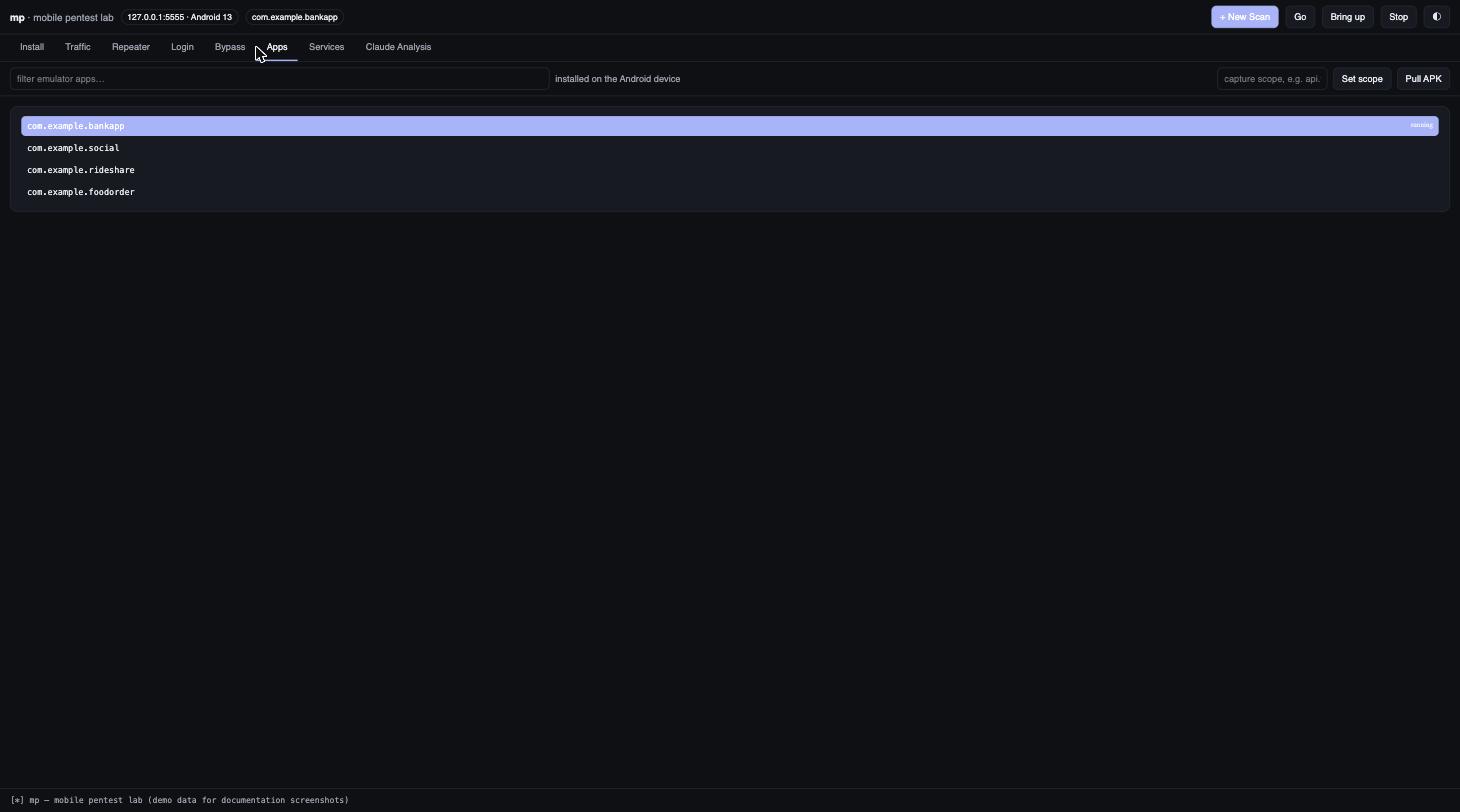The image size is (1460, 812).
Task: Open the Install tab
Action: (32, 47)
